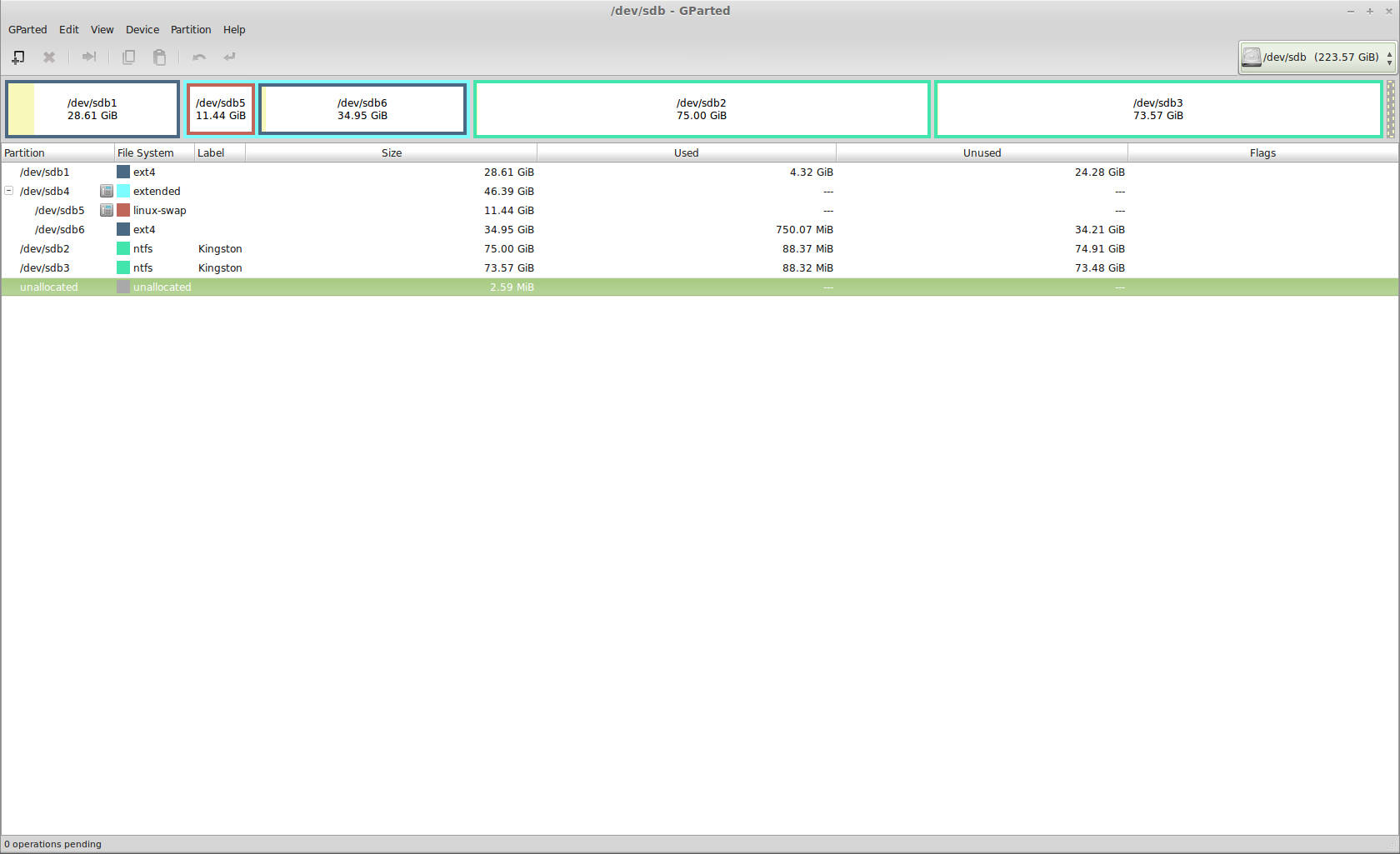
Task: Click the Unused column header
Action: coord(982,152)
